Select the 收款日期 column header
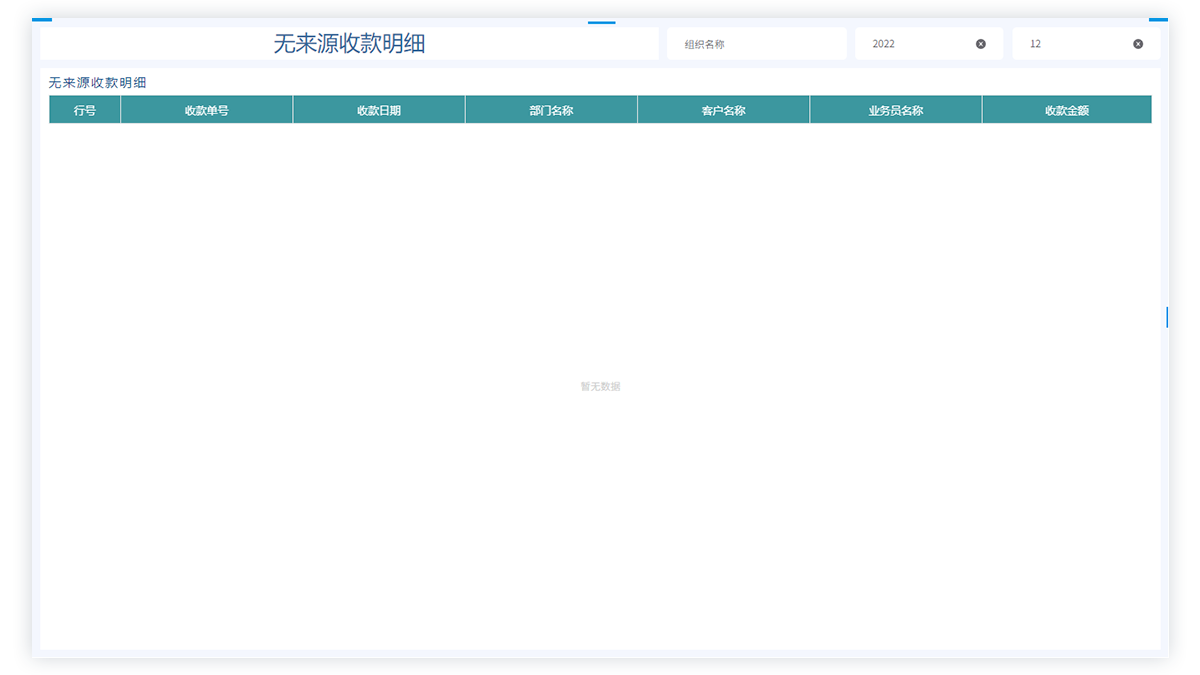Screen dimensions: 1200x675 tap(379, 110)
